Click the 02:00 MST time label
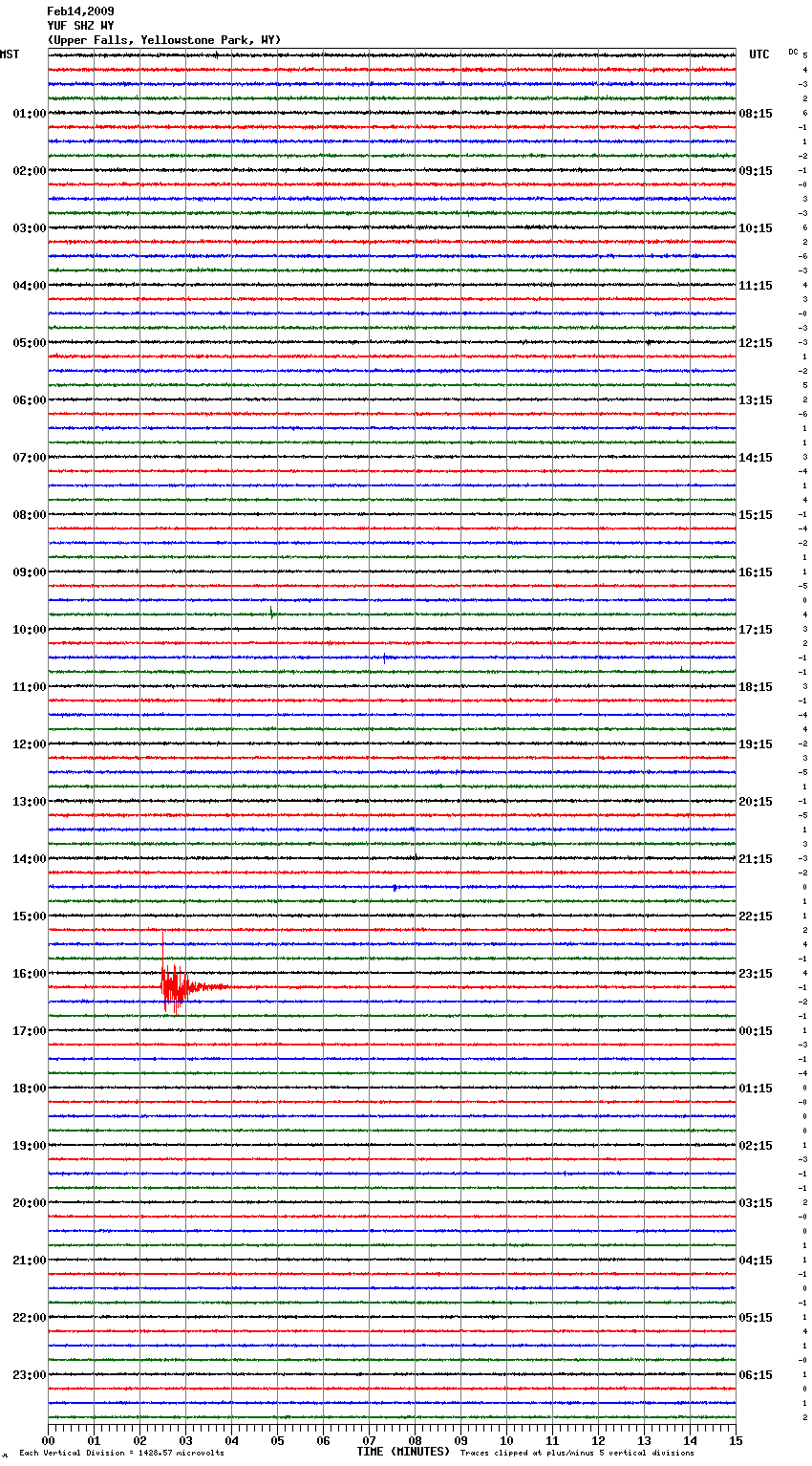Viewport: 812px width, 1466px height. [x=29, y=171]
